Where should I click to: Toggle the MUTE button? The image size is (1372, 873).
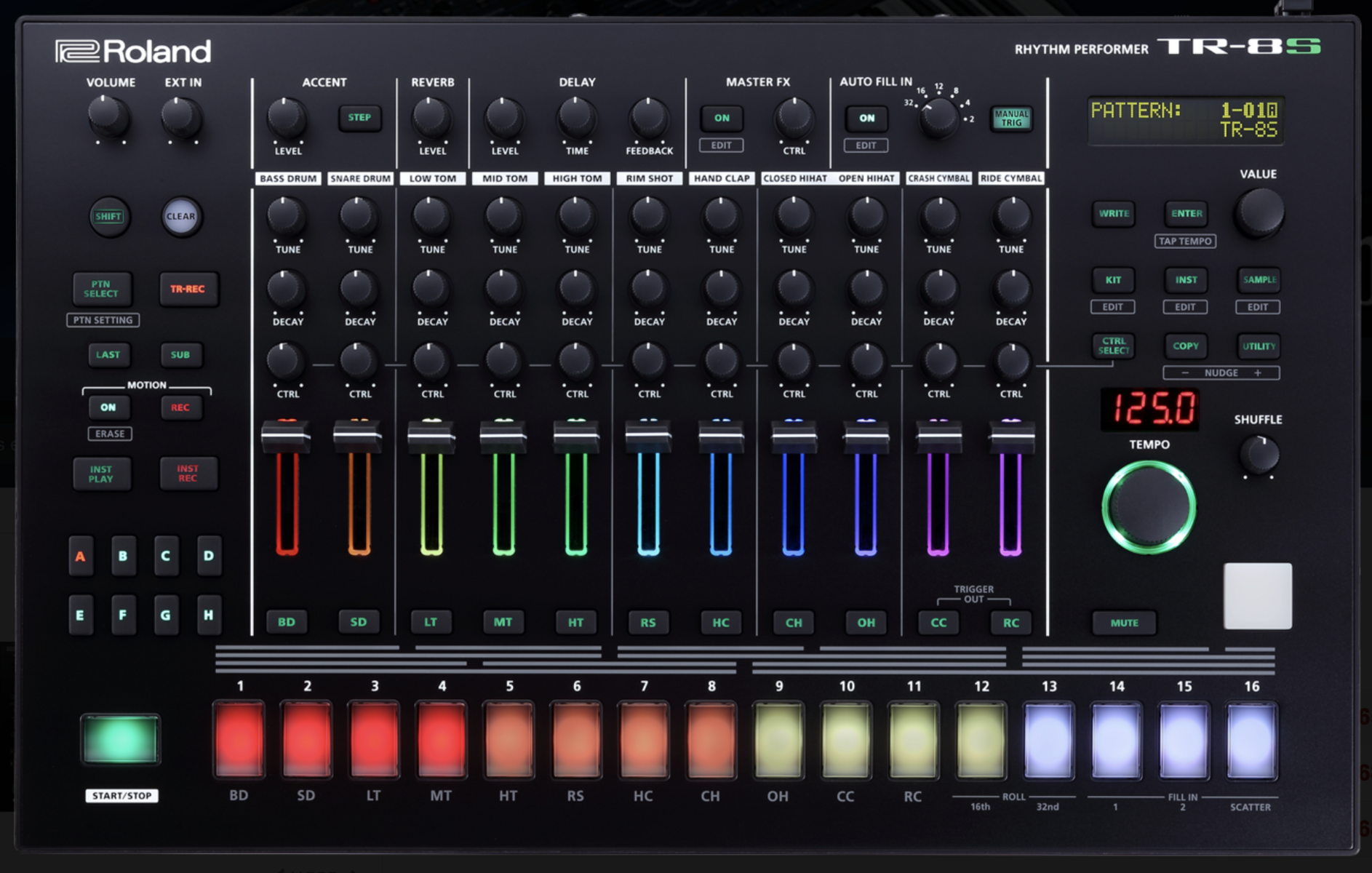tap(1124, 623)
